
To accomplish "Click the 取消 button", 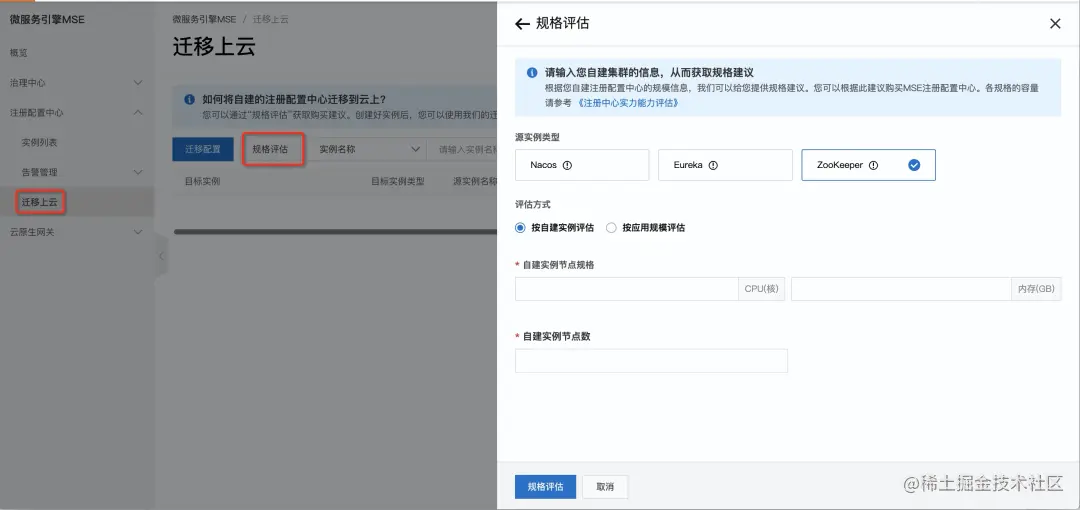I will pos(605,487).
